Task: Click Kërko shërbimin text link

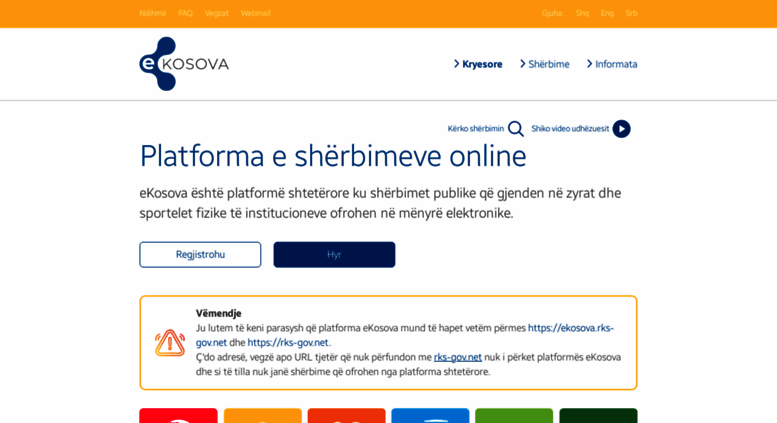Action: 476,129
